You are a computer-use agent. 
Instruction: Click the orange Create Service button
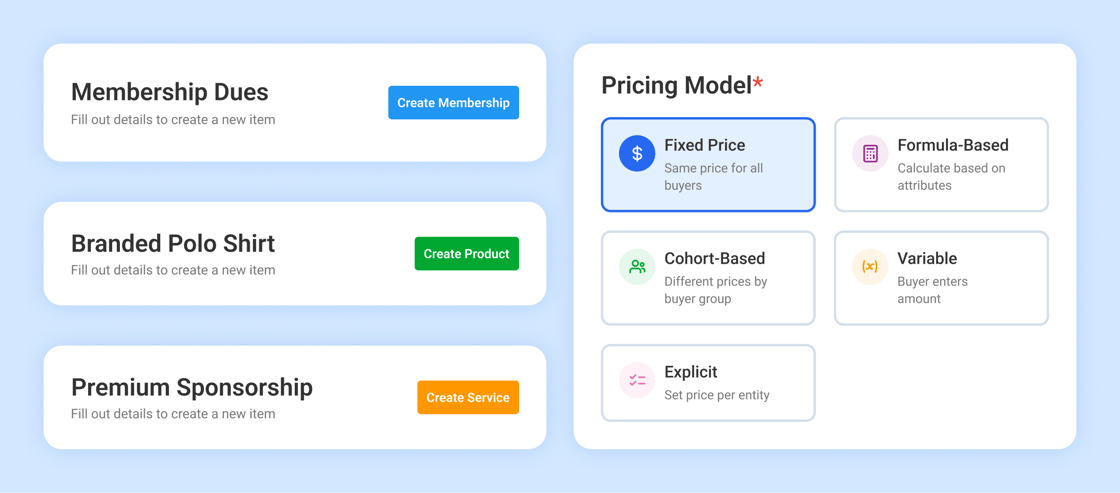coord(468,397)
